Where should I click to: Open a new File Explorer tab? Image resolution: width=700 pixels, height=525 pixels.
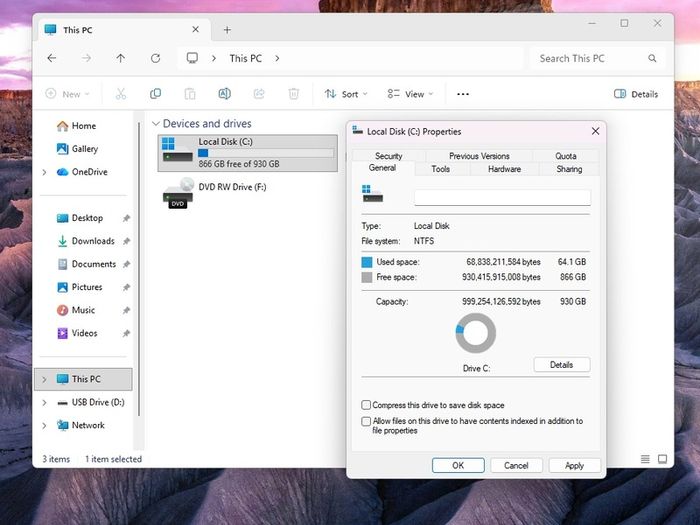coord(227,30)
